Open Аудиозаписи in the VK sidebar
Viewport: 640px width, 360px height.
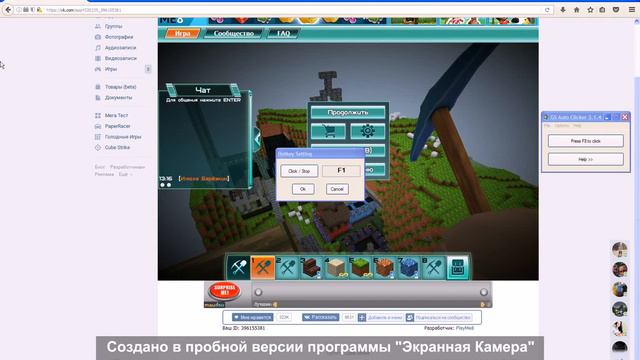[x=120, y=48]
